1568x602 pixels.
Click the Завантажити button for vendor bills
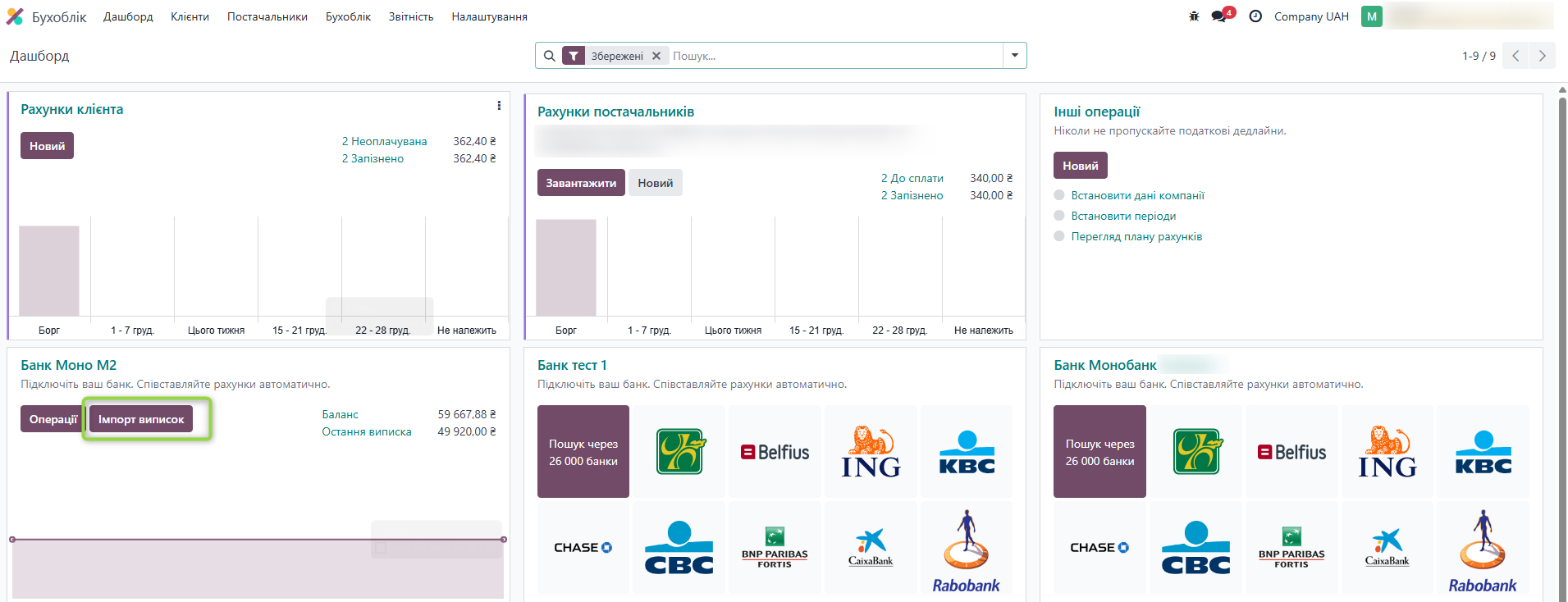581,183
